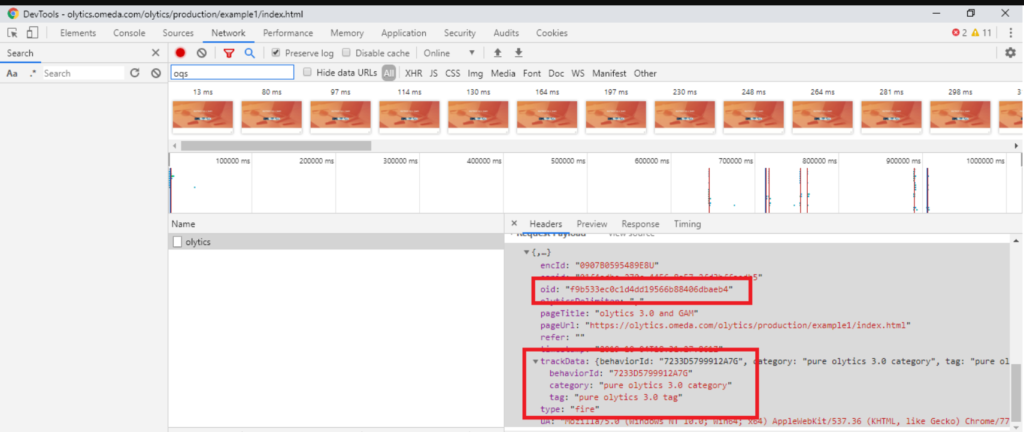Click the red record network log button

181,53
